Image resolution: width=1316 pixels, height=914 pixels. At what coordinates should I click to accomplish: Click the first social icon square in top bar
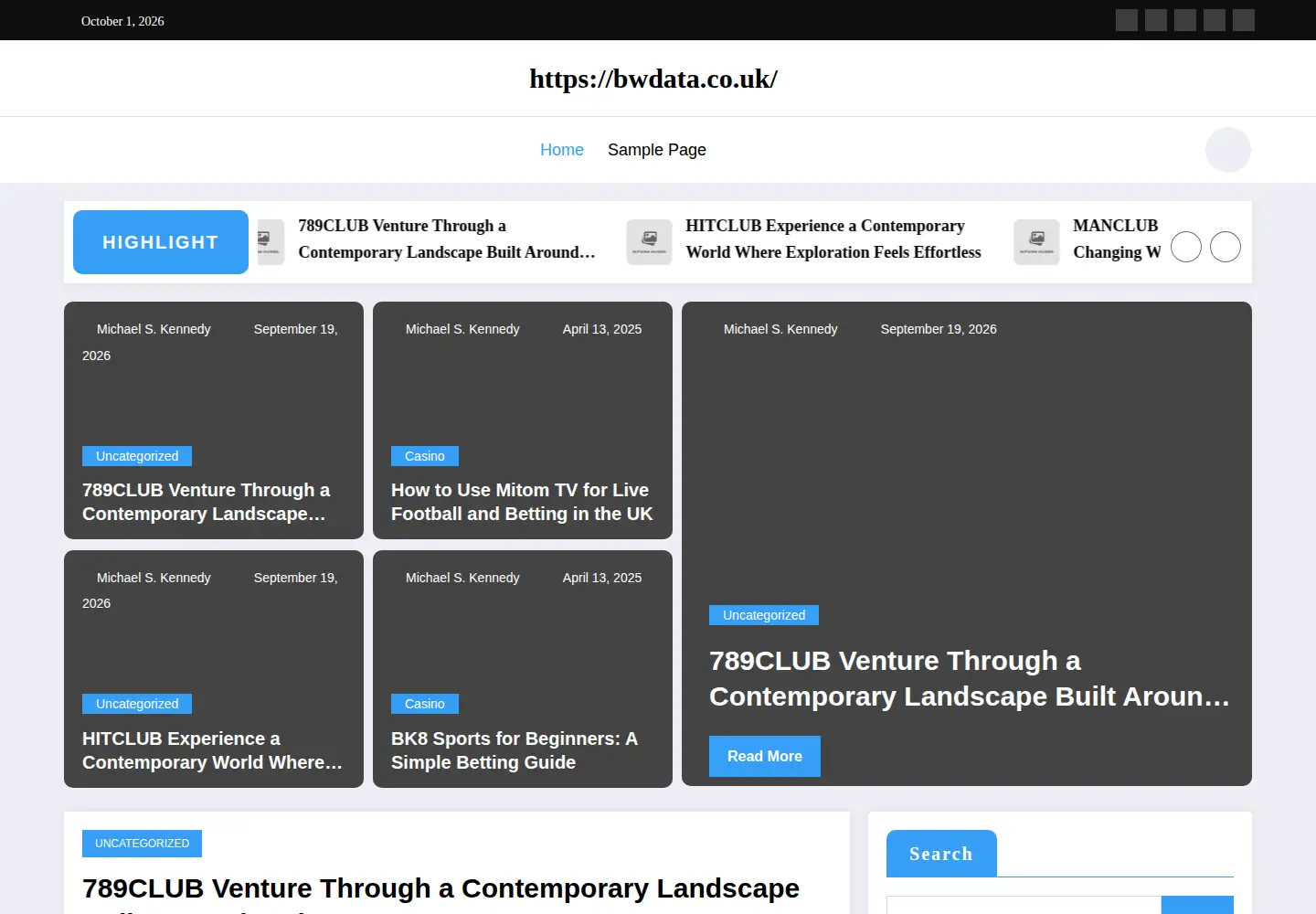(1127, 20)
